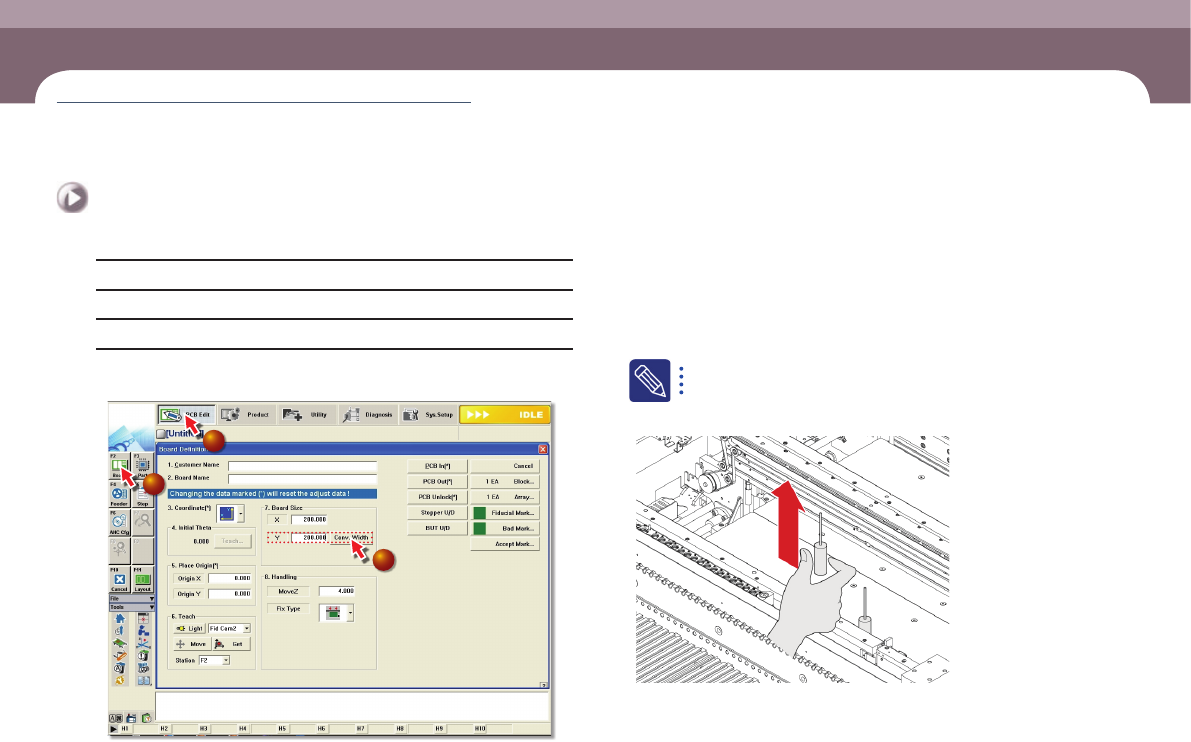Click the PCB Unlock button
1191x742 pixels.
[x=438, y=497]
